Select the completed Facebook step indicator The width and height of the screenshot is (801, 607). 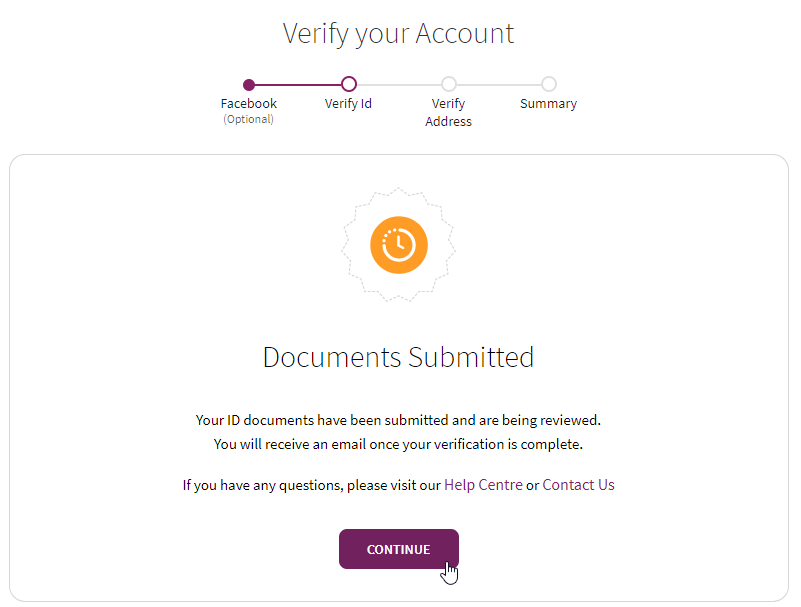(x=248, y=84)
